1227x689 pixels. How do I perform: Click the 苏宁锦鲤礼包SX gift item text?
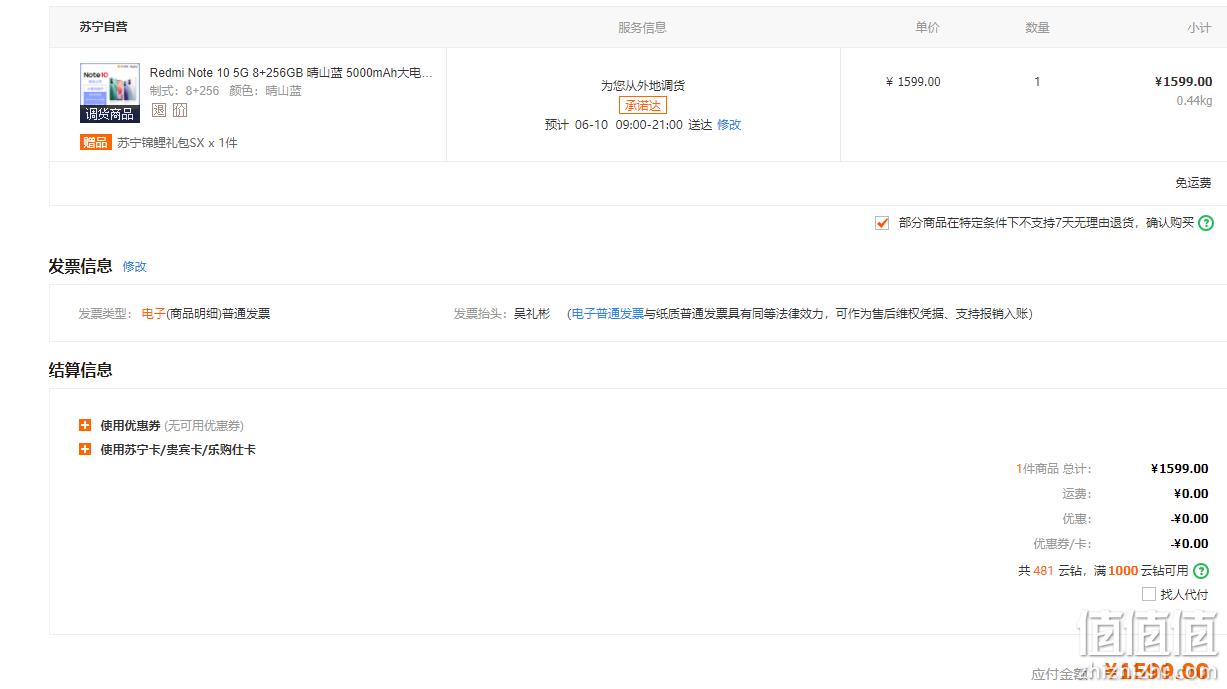click(x=177, y=143)
